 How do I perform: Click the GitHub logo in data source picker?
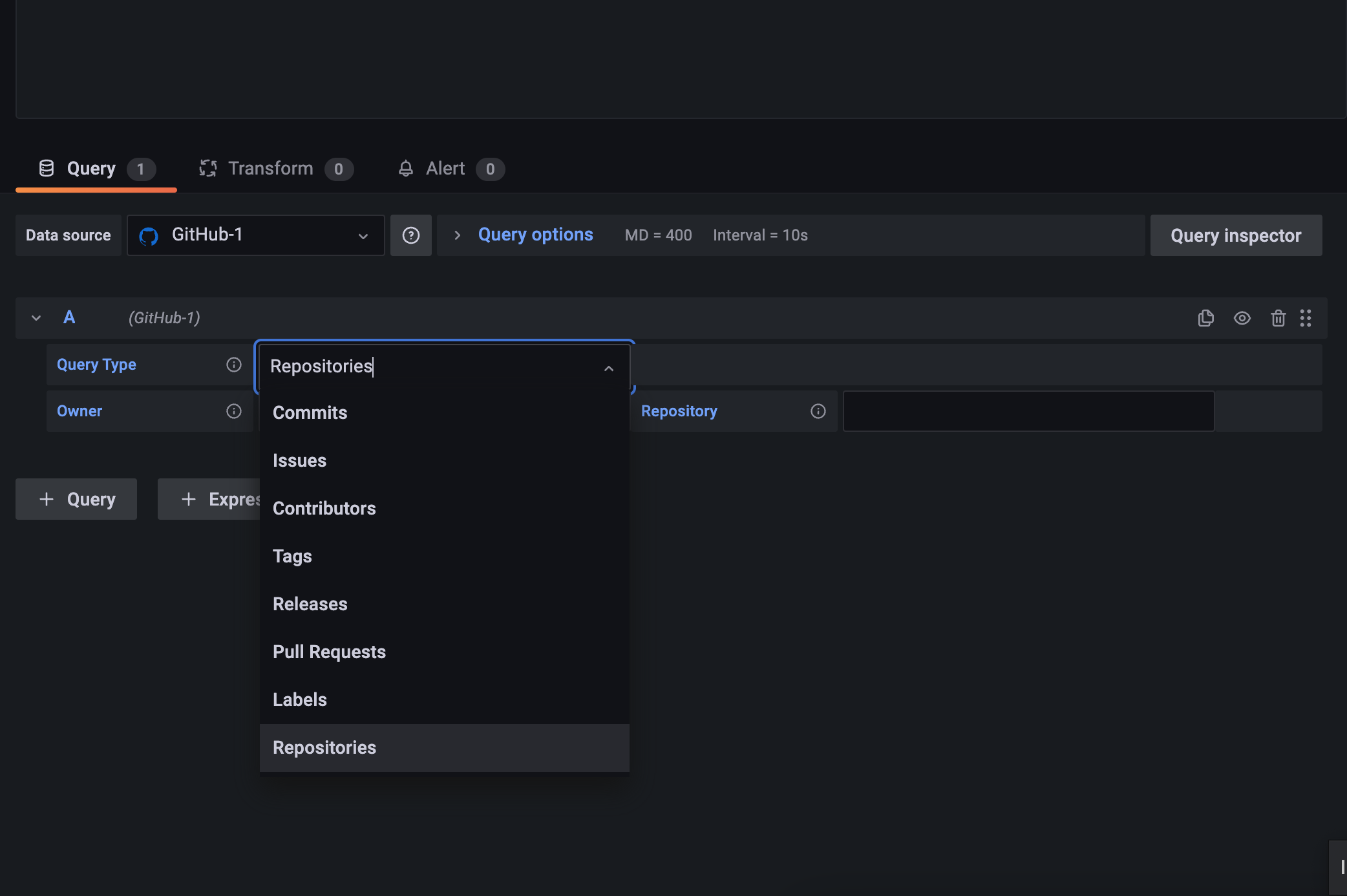coord(149,236)
